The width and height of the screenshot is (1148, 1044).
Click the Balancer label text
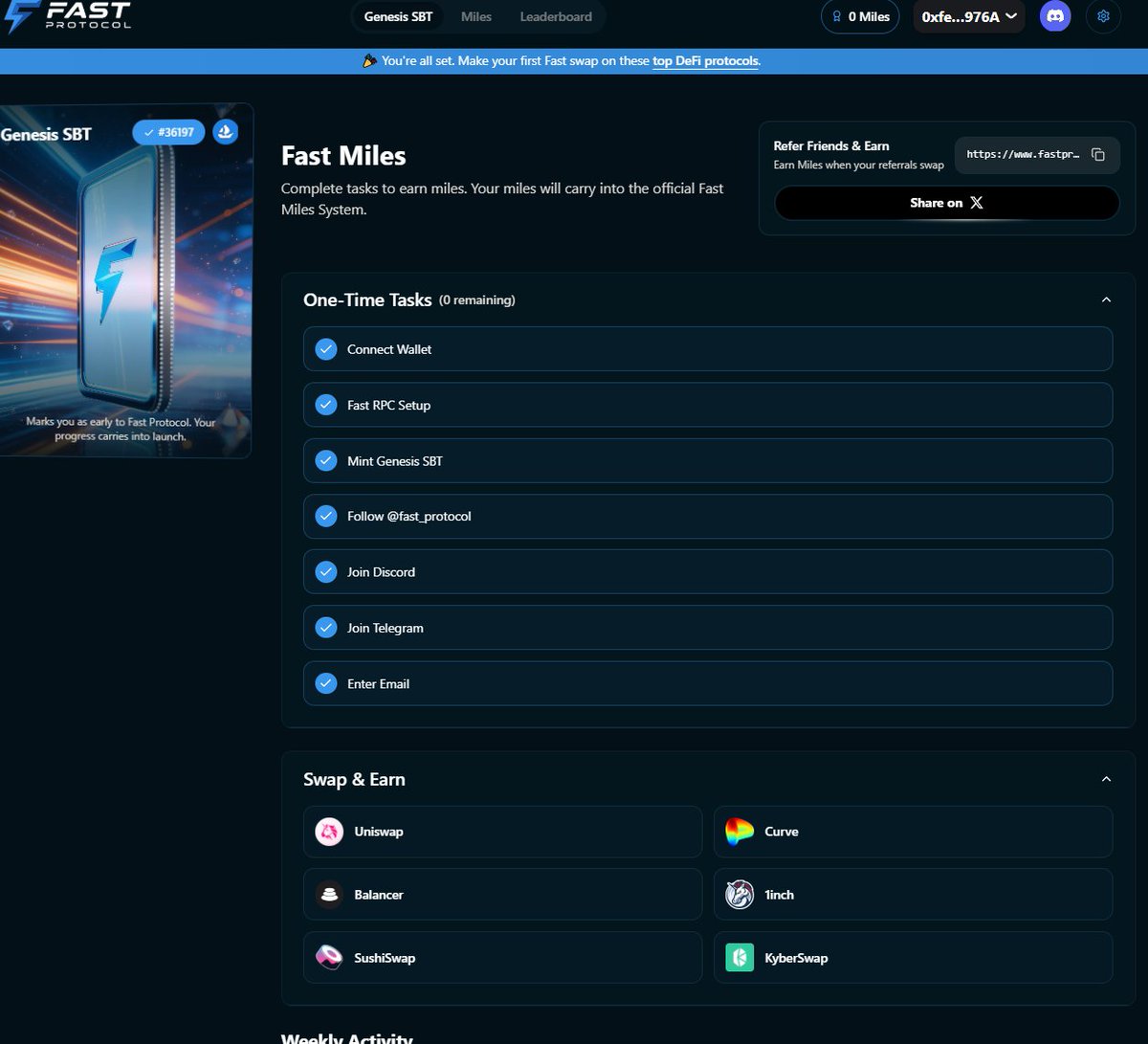pos(379,895)
